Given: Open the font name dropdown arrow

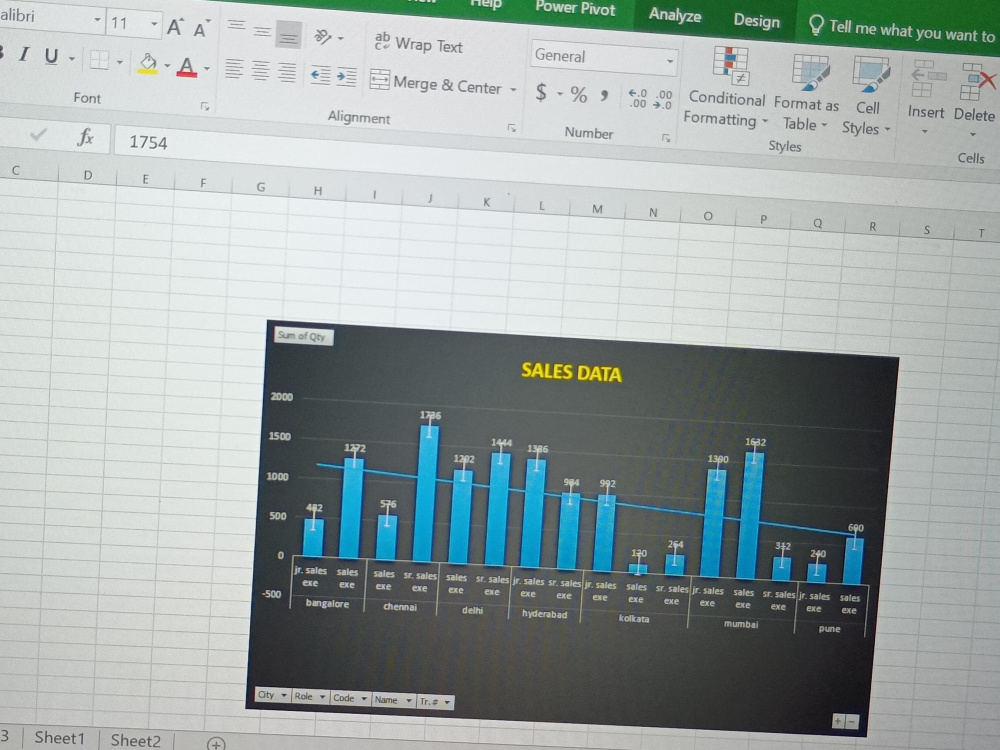Looking at the screenshot, I should click(97, 20).
